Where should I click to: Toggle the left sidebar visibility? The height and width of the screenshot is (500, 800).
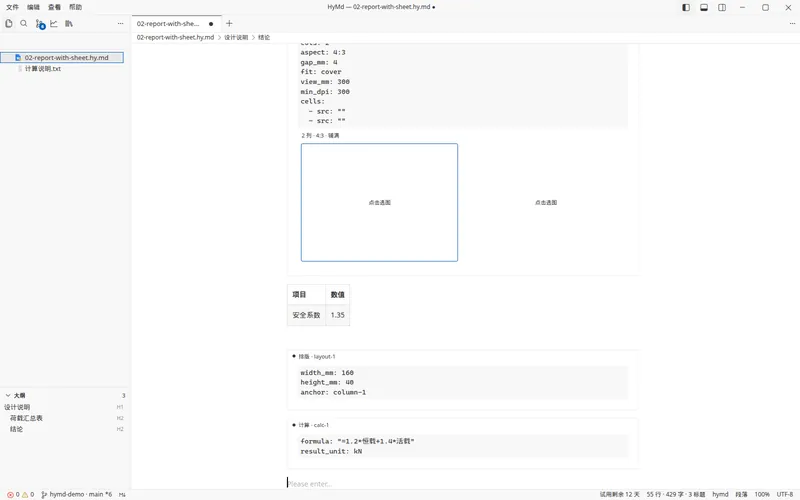coord(686,7)
